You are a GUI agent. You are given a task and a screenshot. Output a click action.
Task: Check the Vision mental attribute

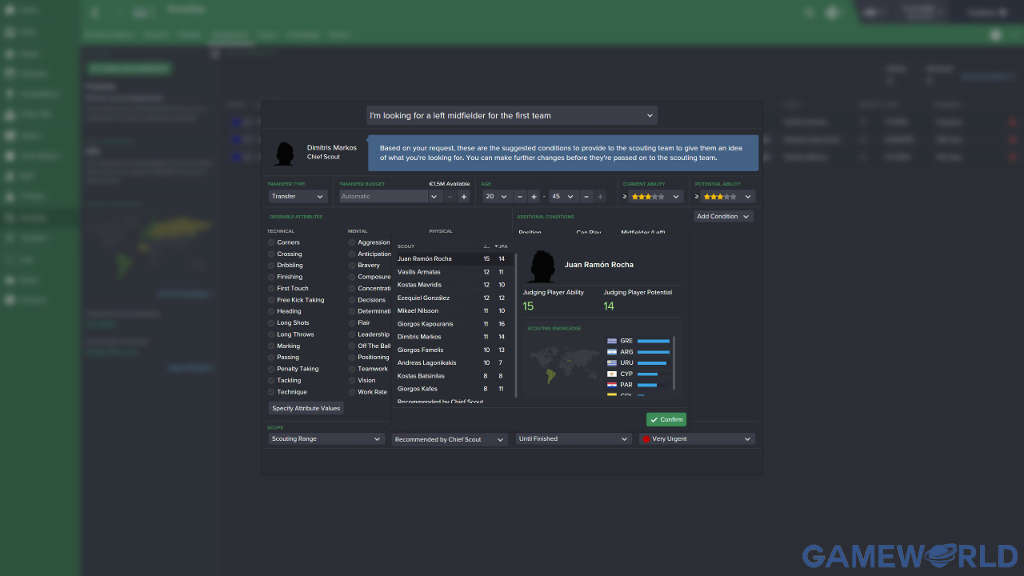coord(352,381)
